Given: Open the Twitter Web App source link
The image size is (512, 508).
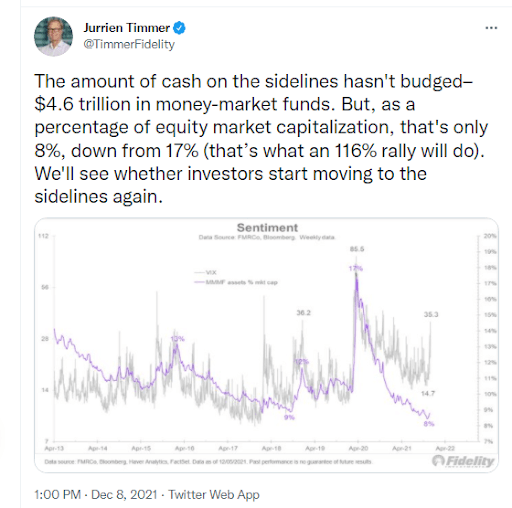Looking at the screenshot, I should pyautogui.click(x=214, y=494).
